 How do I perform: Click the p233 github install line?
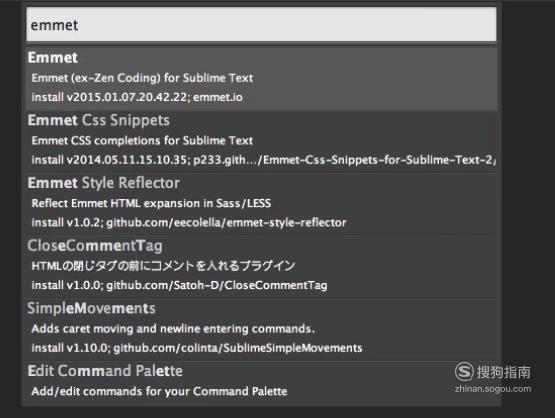coord(264,160)
